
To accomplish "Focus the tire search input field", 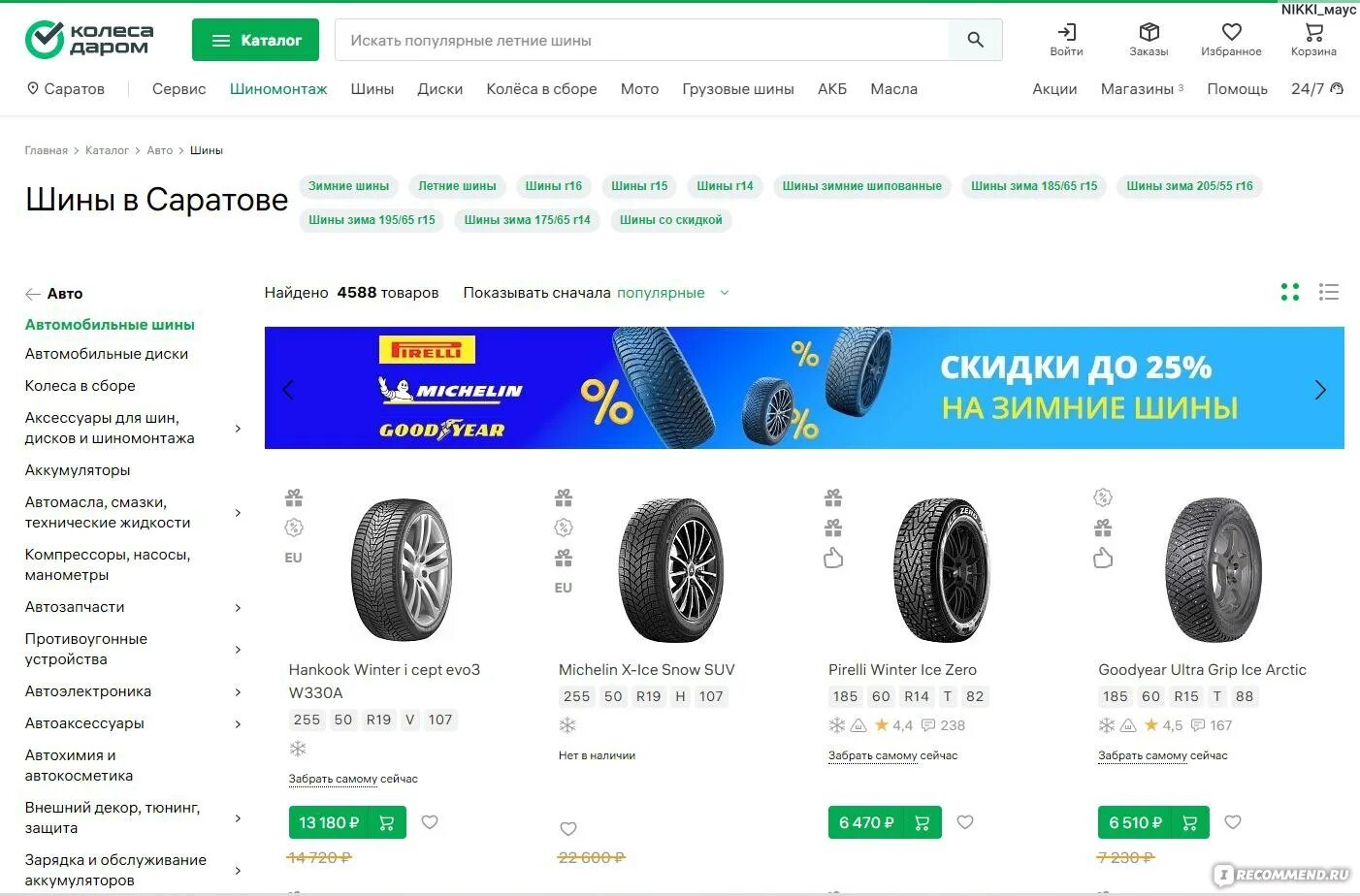I will [641, 40].
